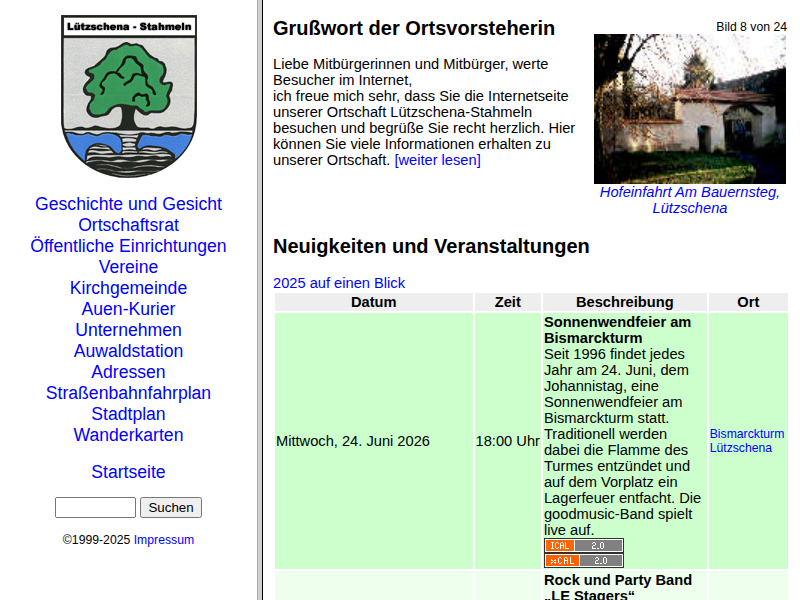Click the Bild 8 von 24 counter
The height and width of the screenshot is (600, 800).
coord(751,27)
